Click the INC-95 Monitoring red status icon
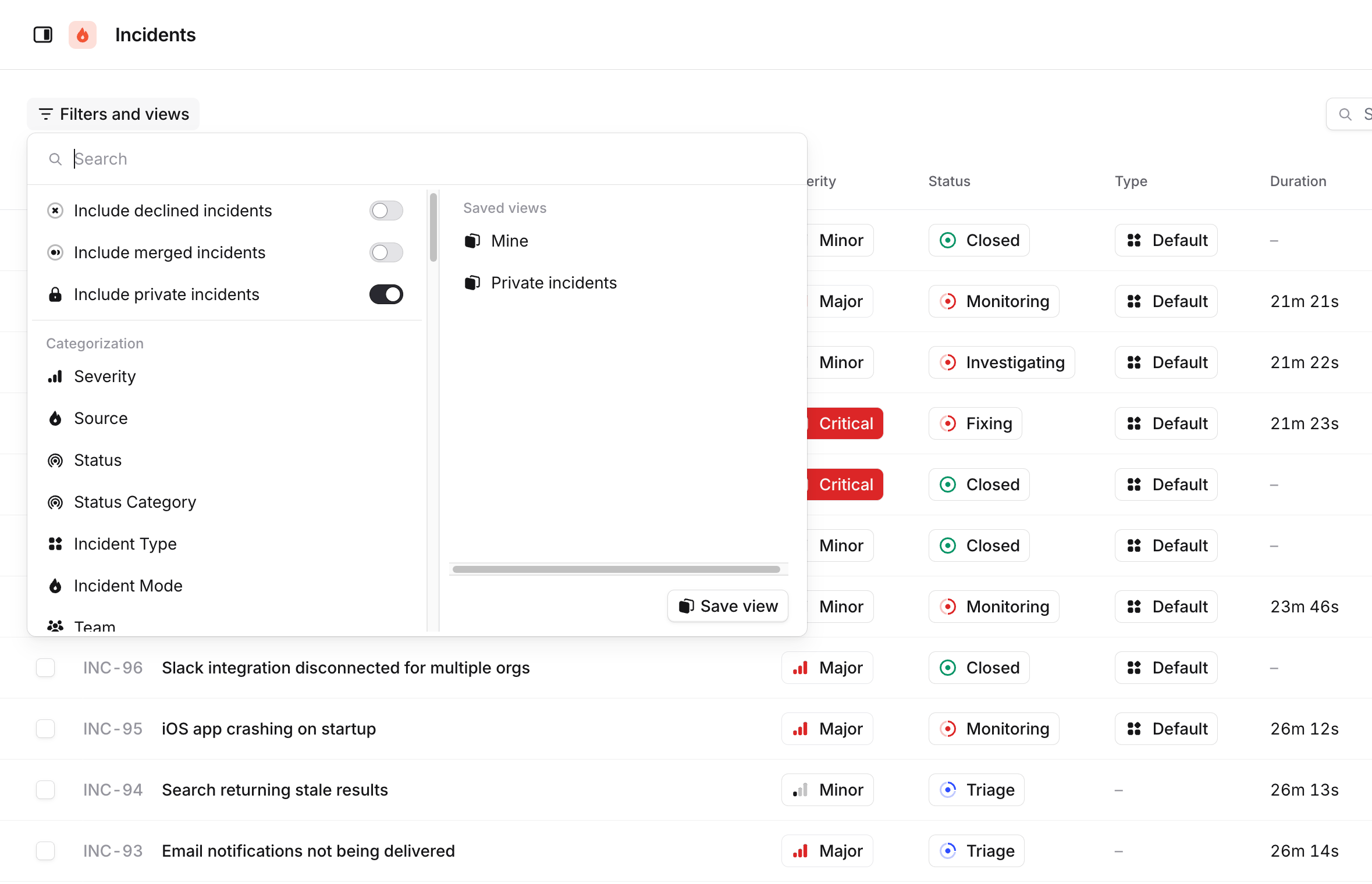 (x=948, y=729)
